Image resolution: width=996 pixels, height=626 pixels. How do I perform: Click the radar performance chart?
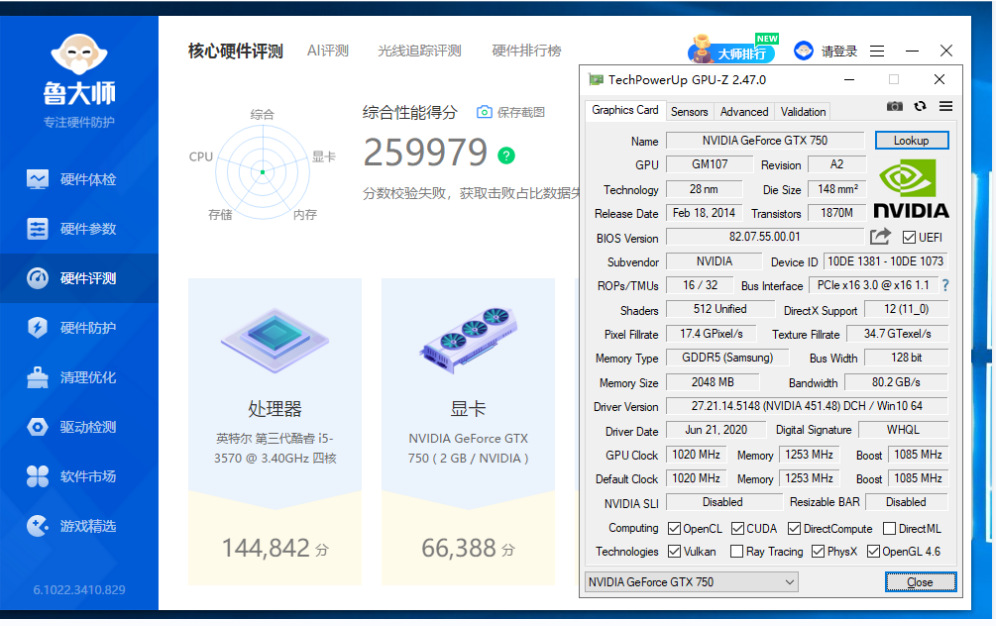tap(262, 171)
